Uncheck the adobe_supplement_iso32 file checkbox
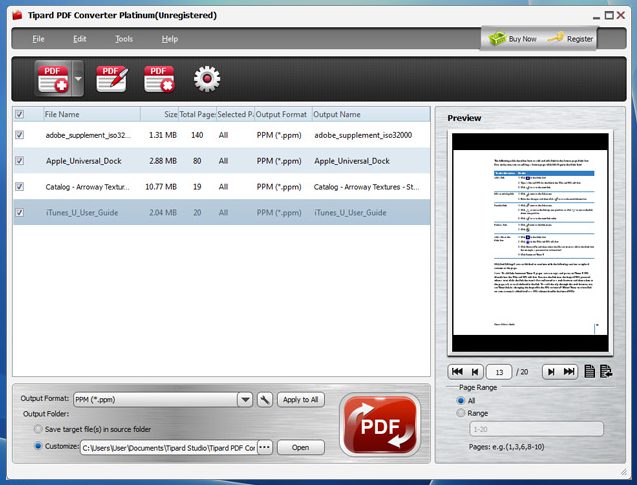The image size is (637, 485). (20, 135)
